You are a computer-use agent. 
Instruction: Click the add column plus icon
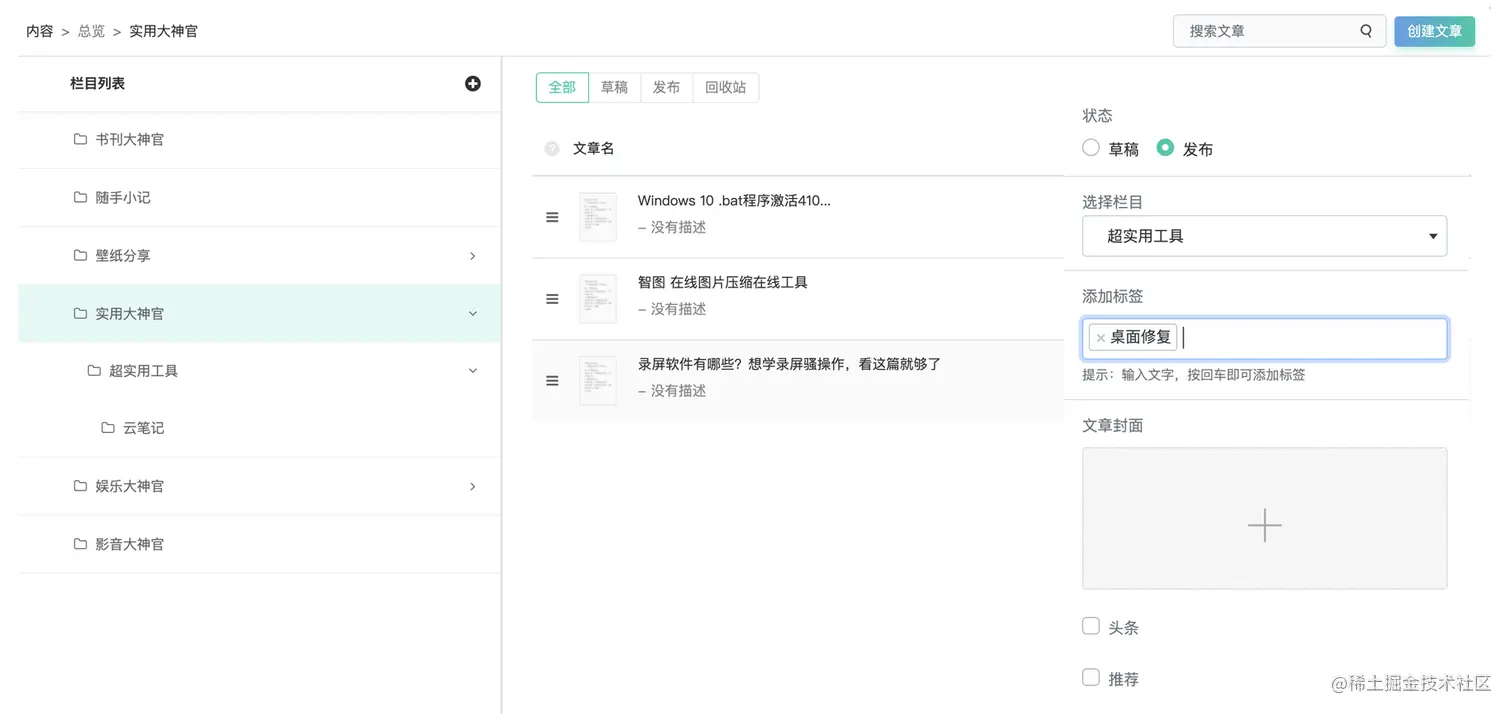click(x=473, y=84)
